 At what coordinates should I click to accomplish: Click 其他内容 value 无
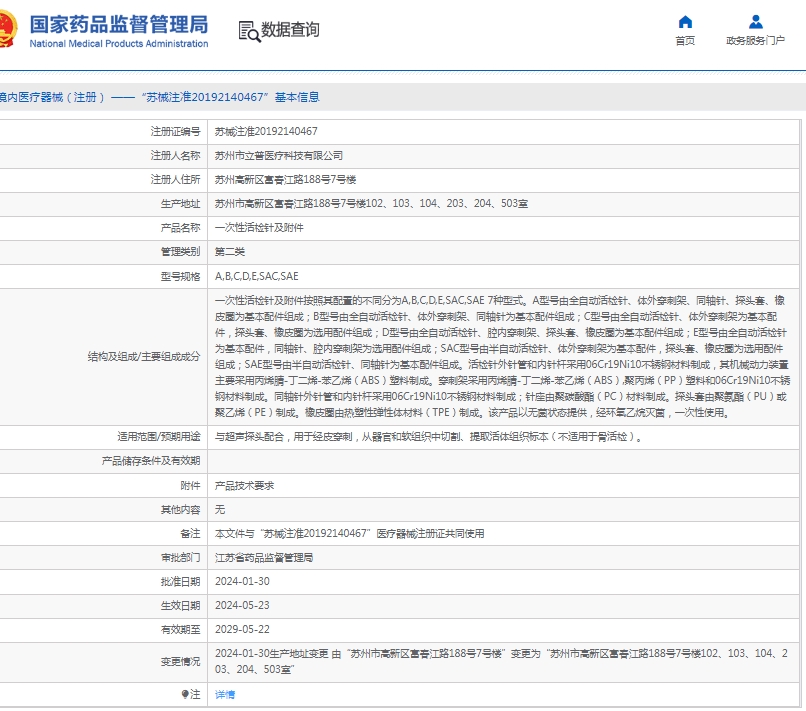coord(220,509)
